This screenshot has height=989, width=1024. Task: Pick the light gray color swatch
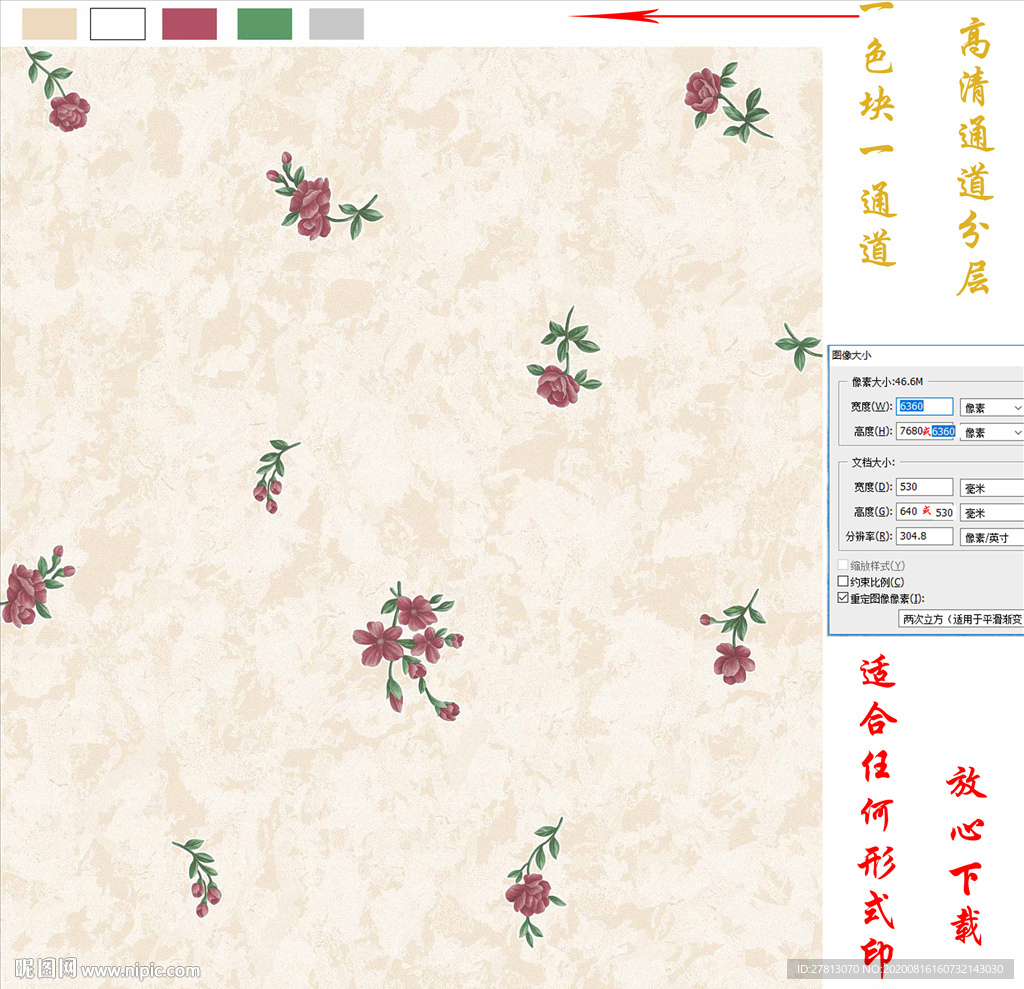[336, 24]
